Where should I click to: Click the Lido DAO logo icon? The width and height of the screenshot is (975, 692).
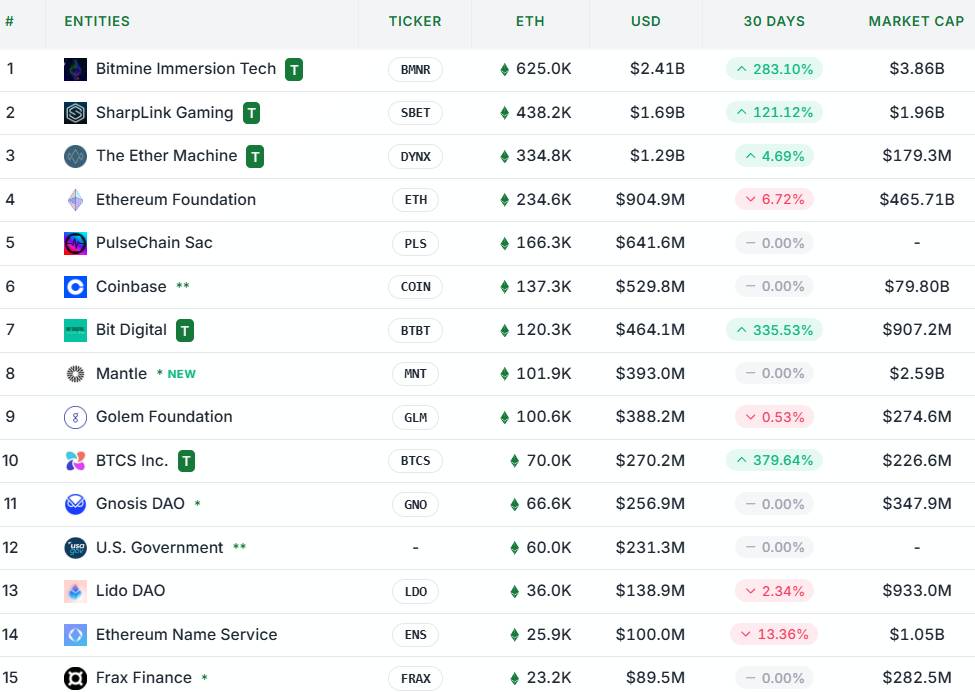pyautogui.click(x=75, y=591)
